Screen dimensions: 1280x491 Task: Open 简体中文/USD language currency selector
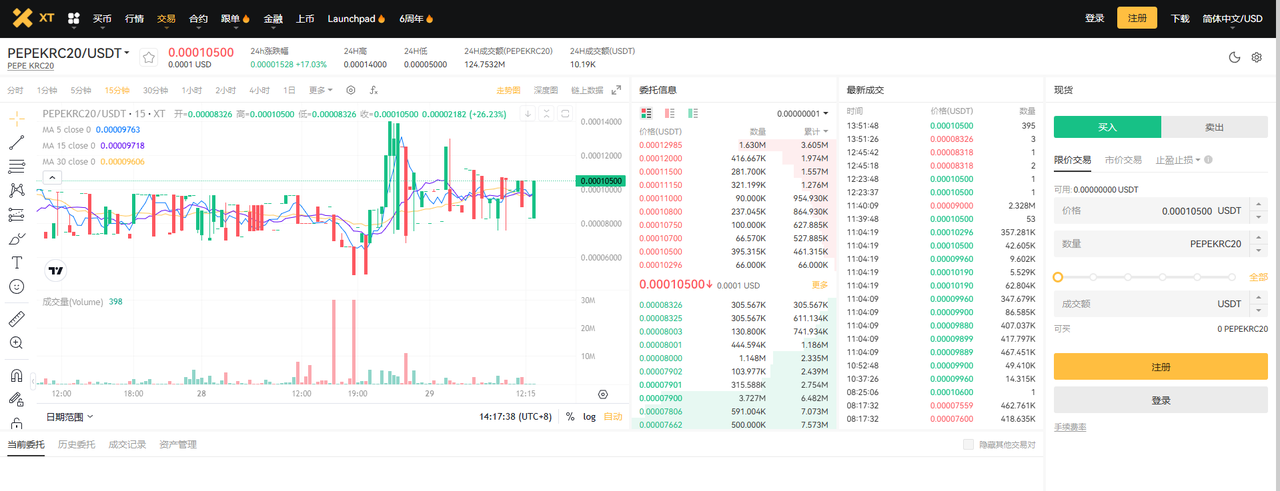click(x=1232, y=18)
